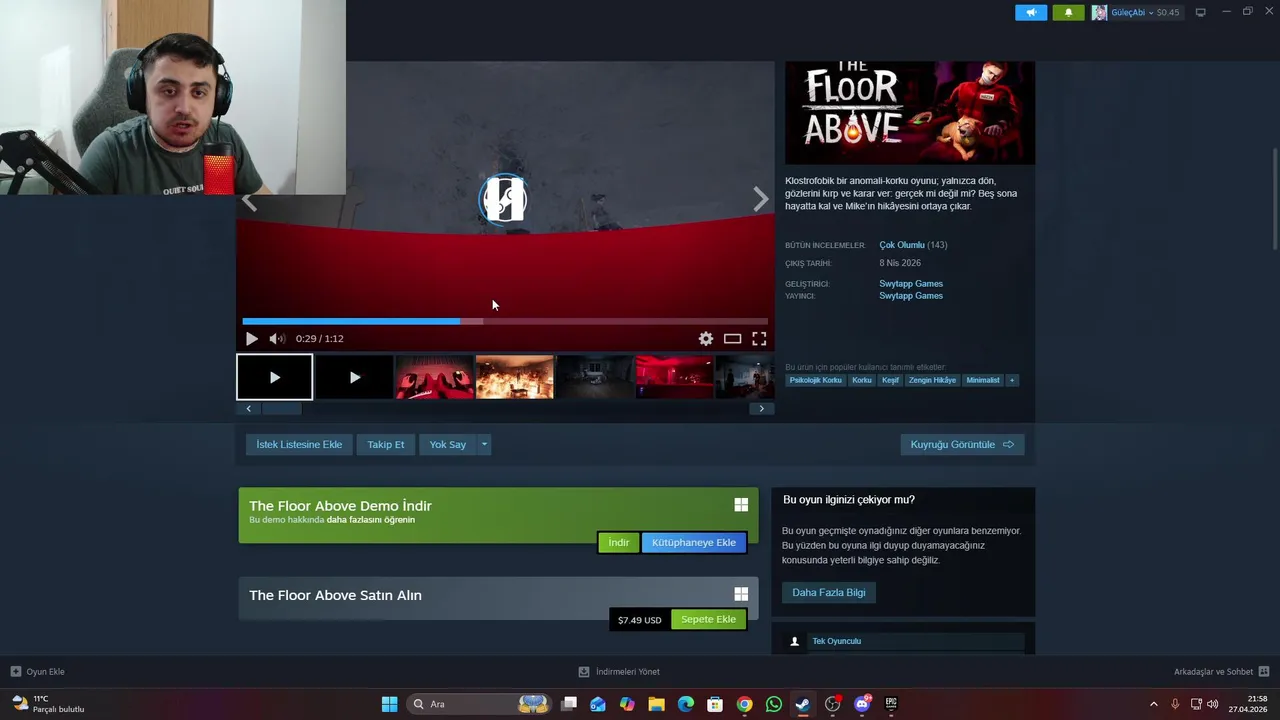Open File Explorer from taskbar

[x=656, y=704]
